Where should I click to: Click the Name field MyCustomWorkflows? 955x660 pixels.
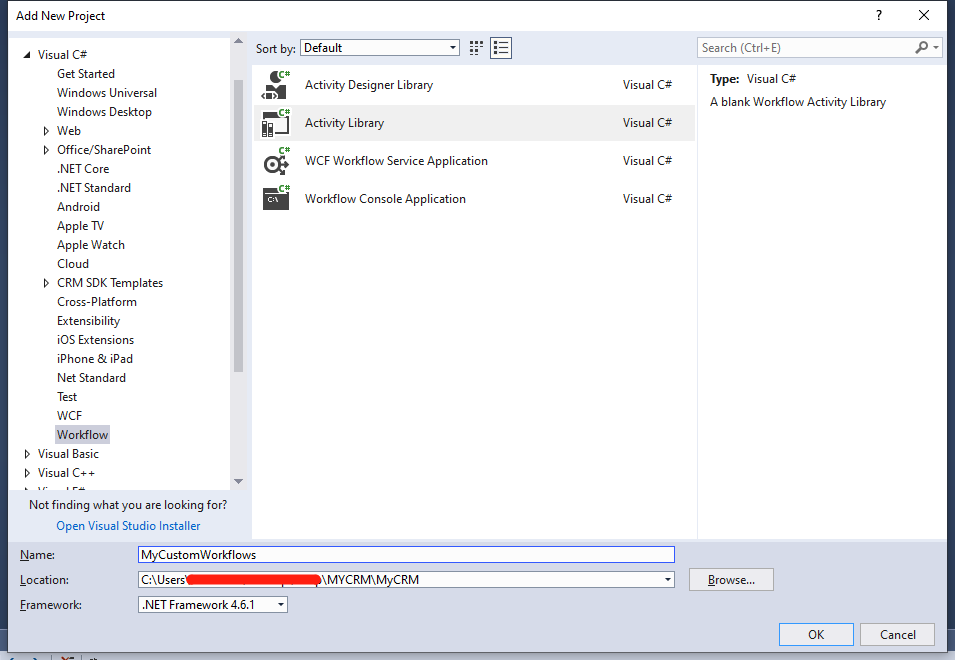click(406, 555)
